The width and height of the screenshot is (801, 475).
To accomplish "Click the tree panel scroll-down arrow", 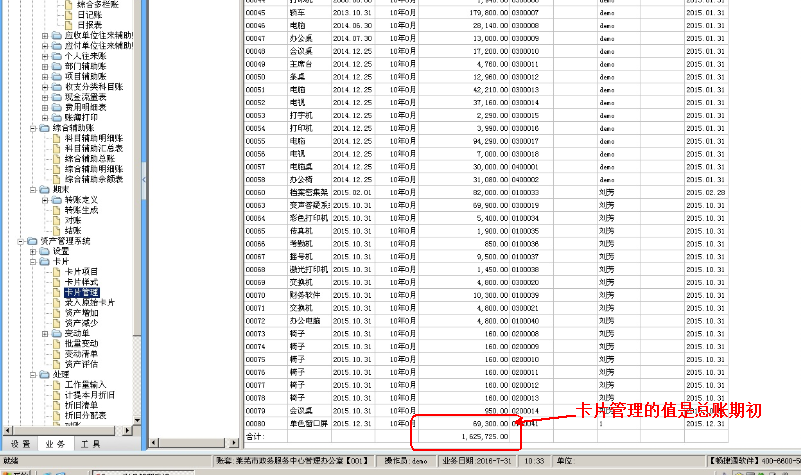I will tap(137, 420).
